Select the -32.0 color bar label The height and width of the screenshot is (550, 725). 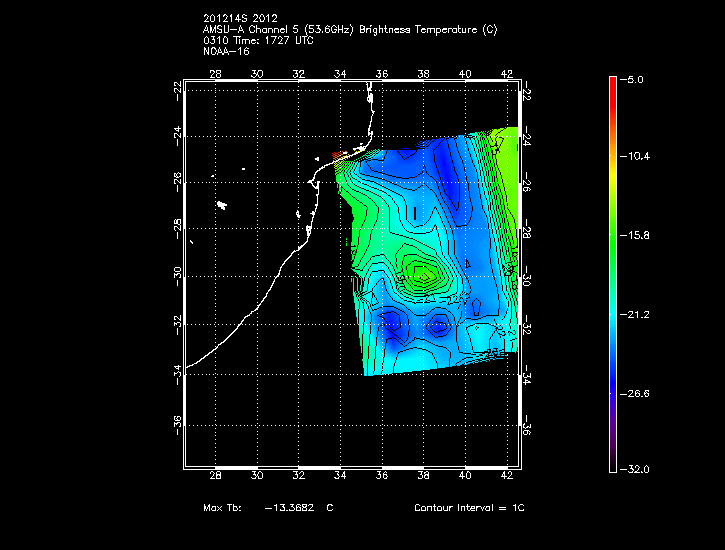tap(638, 469)
